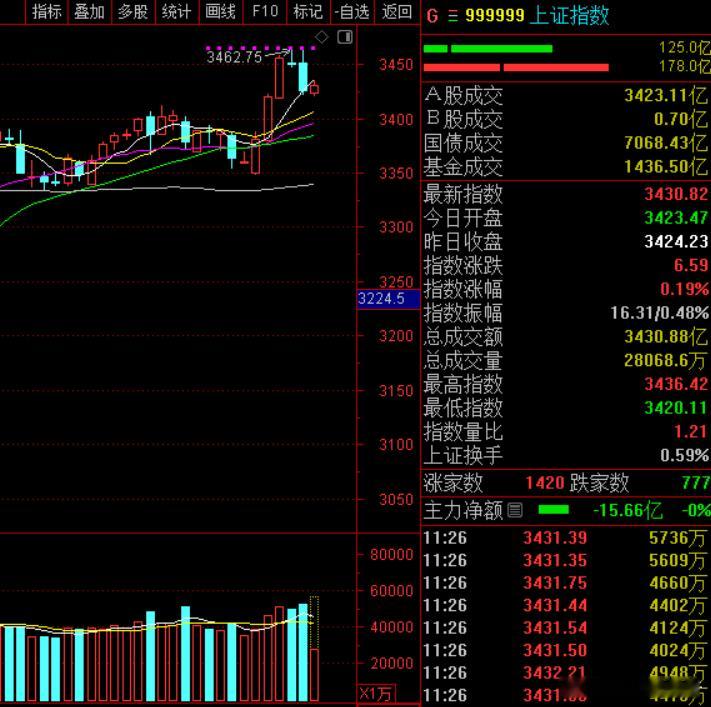The image size is (711, 707).
Task: Click the 主力净额 value -15.66亿
Action: 628,511
